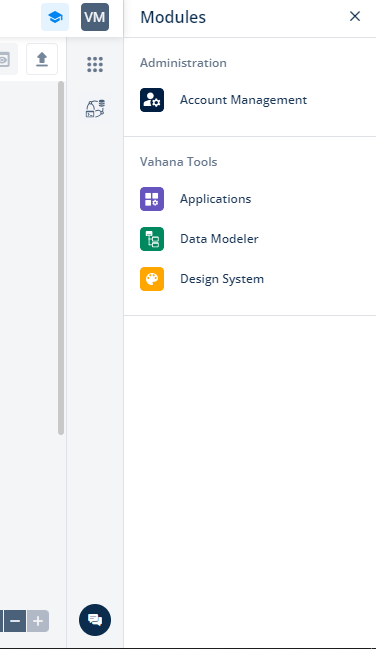Zoom in with the plus button
The height and width of the screenshot is (649, 376).
click(x=38, y=621)
